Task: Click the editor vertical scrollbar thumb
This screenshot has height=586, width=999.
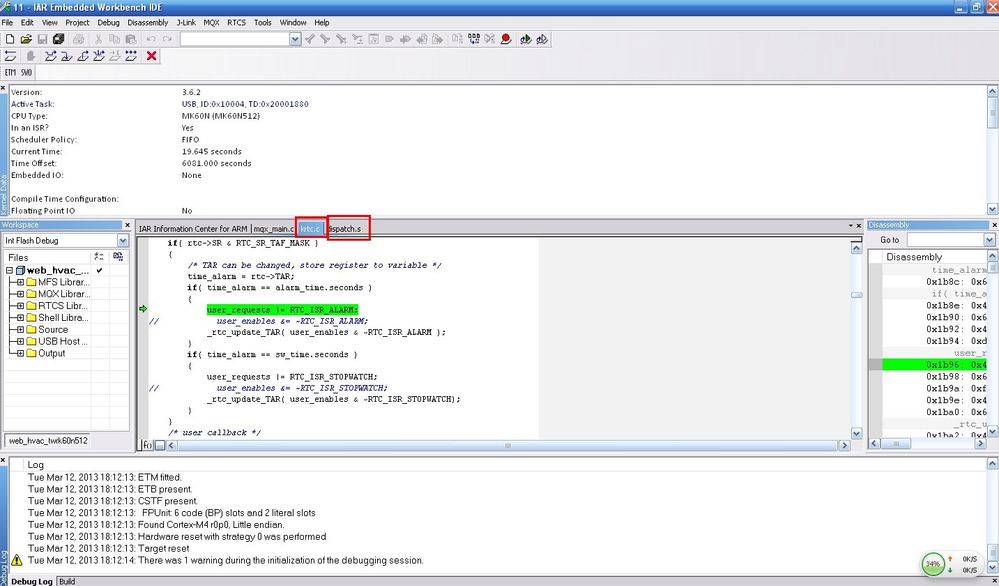Action: click(x=856, y=295)
